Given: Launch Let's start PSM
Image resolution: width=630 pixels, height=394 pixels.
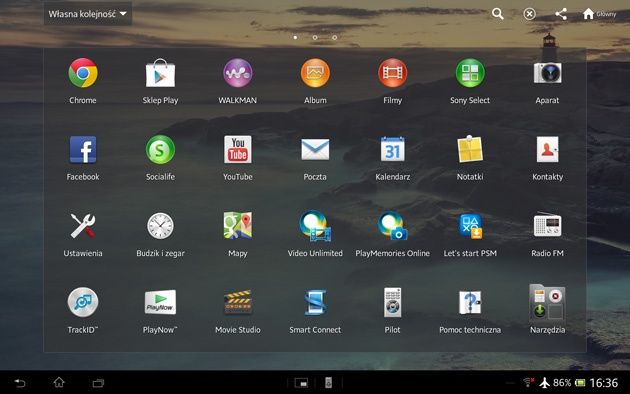Looking at the screenshot, I should click(x=470, y=226).
